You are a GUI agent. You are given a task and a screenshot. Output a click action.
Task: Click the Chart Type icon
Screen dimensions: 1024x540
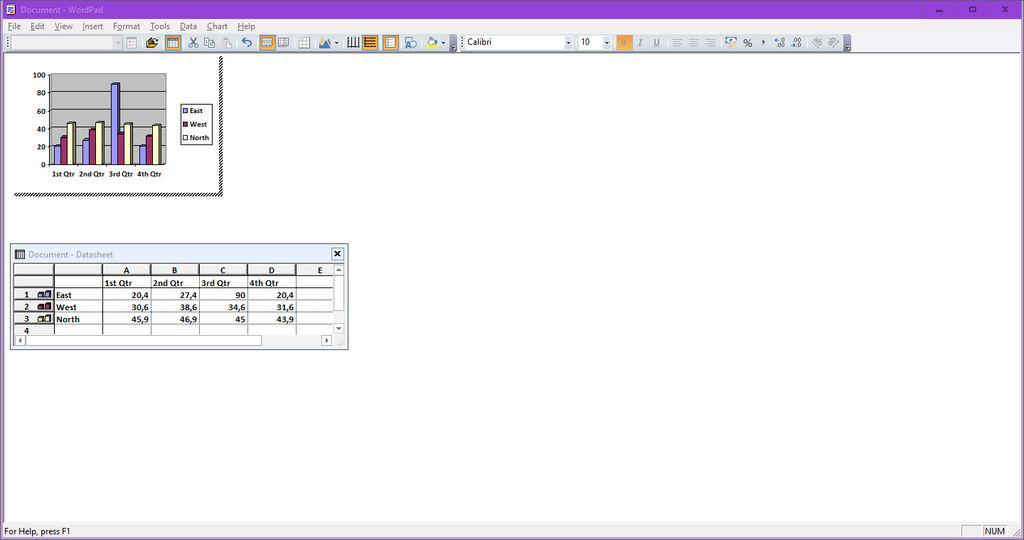[325, 42]
